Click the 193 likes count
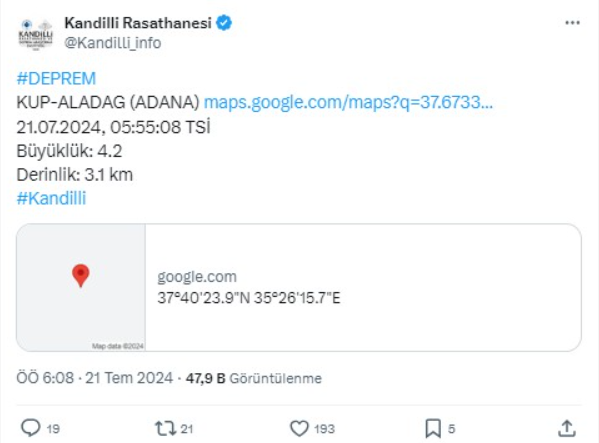 click(324, 429)
